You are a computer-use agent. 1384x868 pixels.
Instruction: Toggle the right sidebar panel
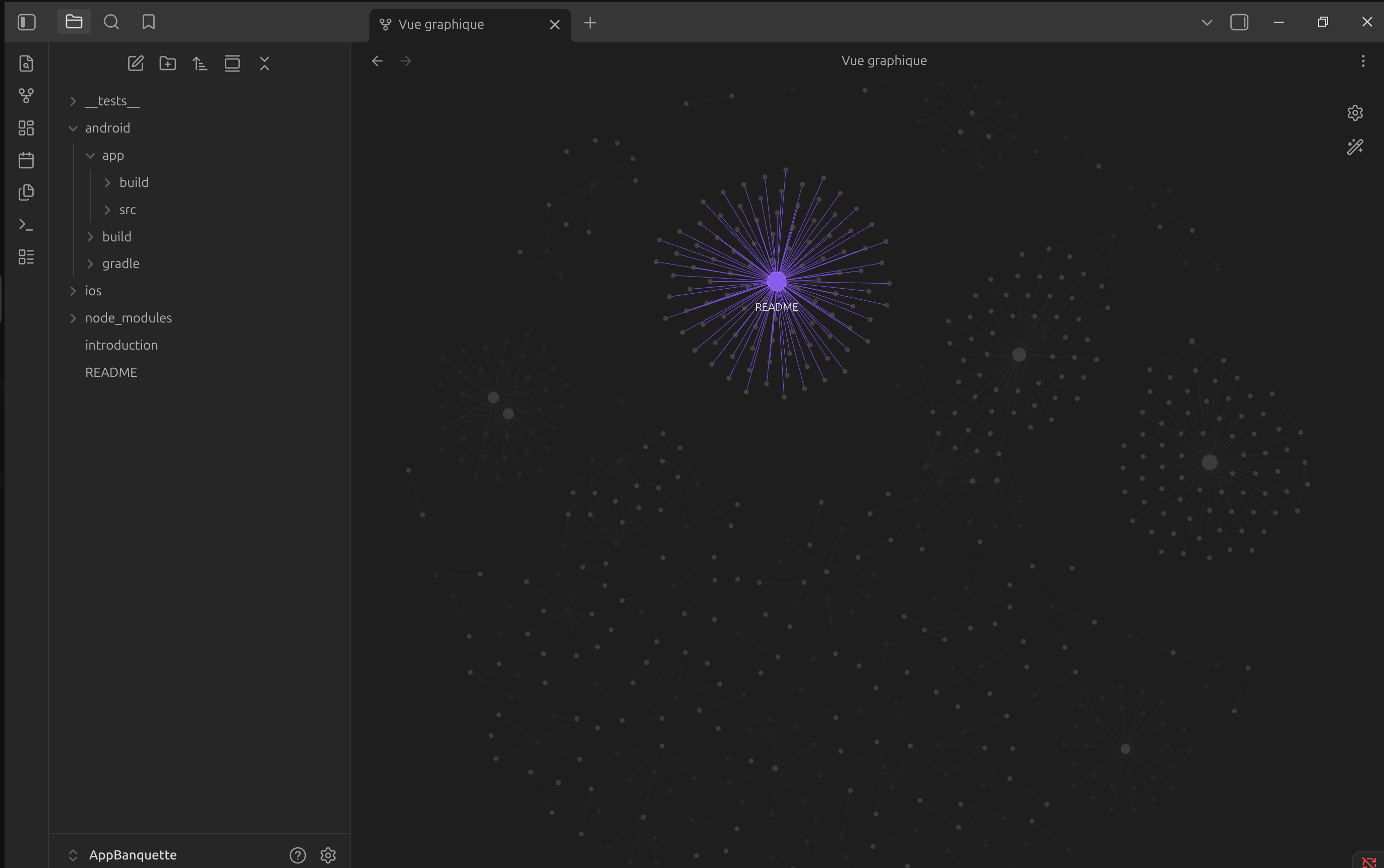(x=1239, y=22)
